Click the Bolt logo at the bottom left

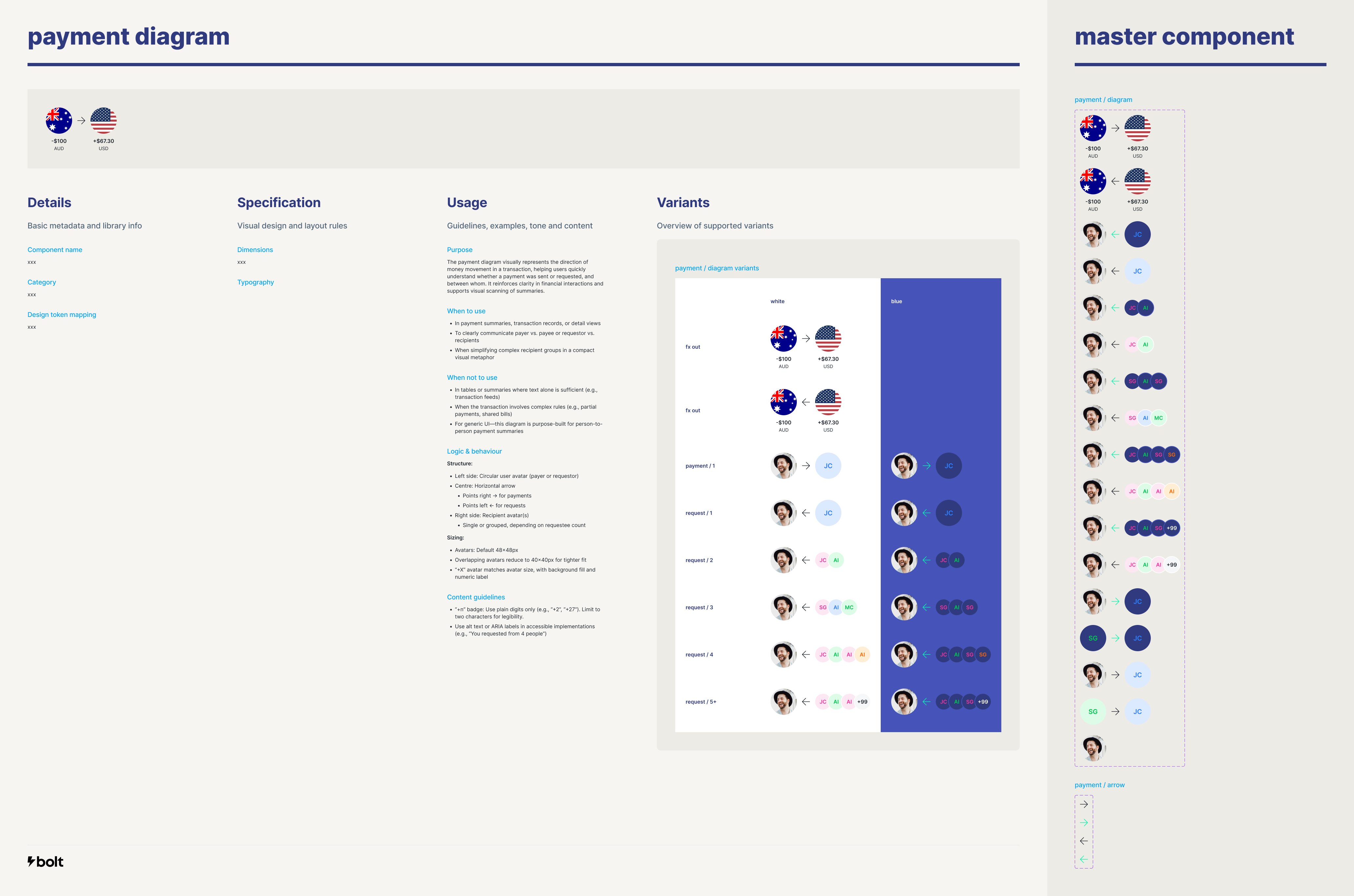click(x=46, y=862)
